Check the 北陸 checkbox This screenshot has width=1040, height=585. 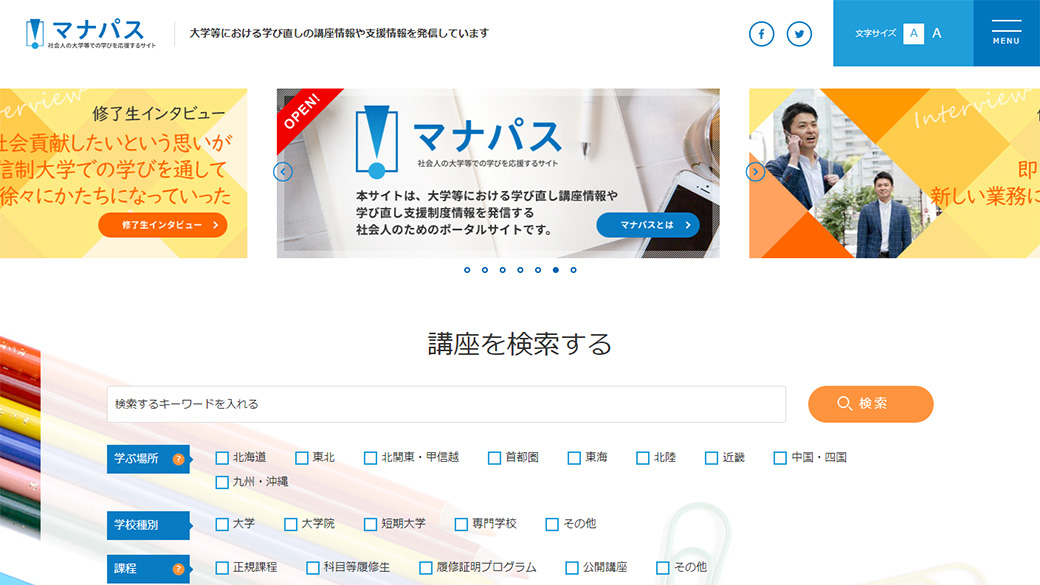(x=643, y=458)
